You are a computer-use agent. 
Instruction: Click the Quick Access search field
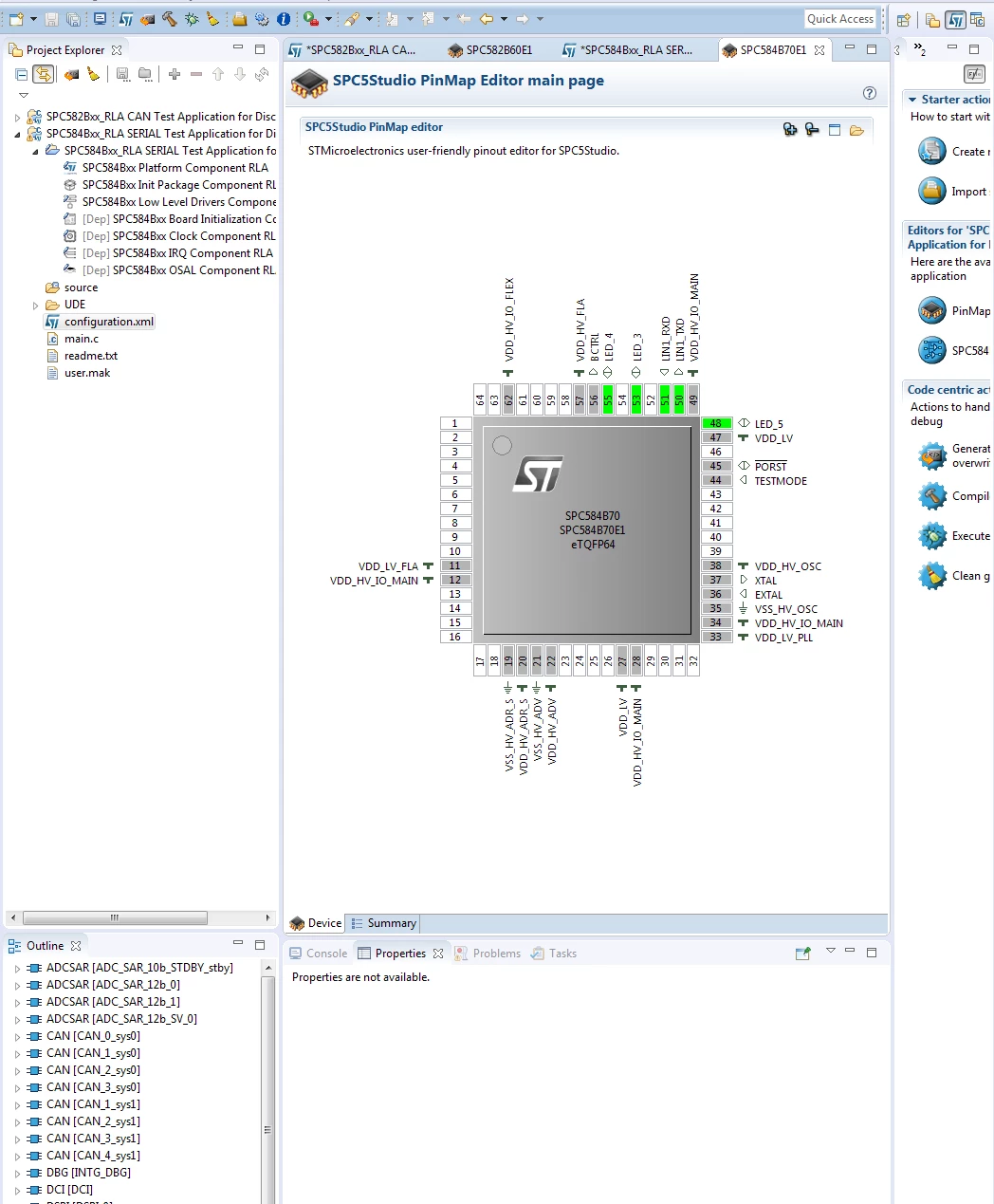pyautogui.click(x=840, y=19)
